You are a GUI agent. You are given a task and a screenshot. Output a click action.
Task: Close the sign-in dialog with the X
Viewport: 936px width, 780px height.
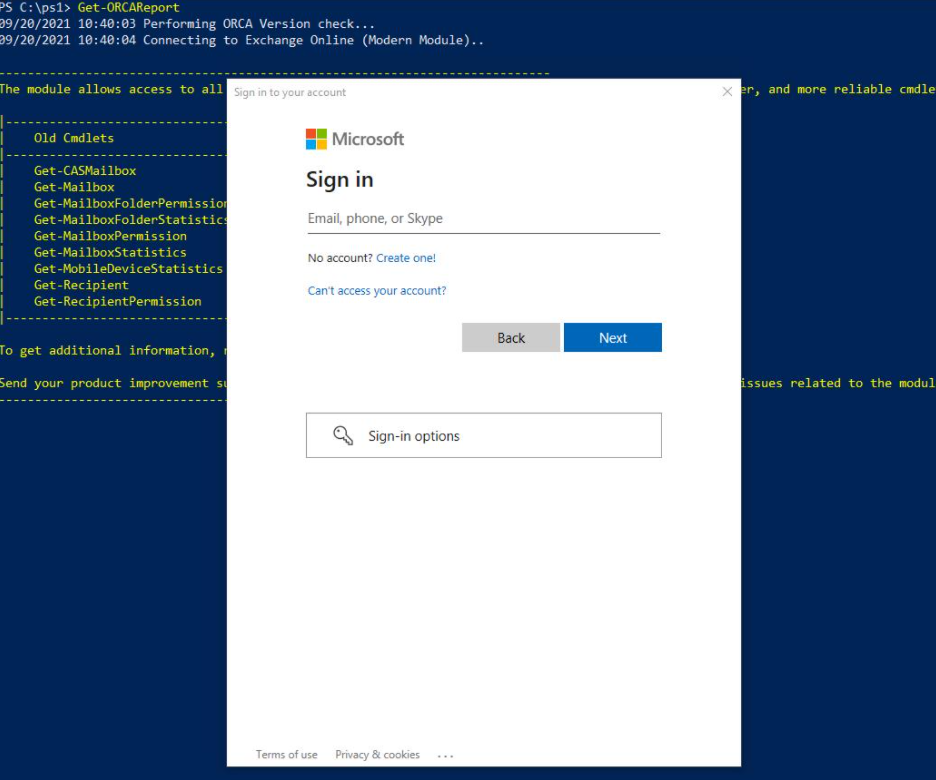tap(727, 92)
